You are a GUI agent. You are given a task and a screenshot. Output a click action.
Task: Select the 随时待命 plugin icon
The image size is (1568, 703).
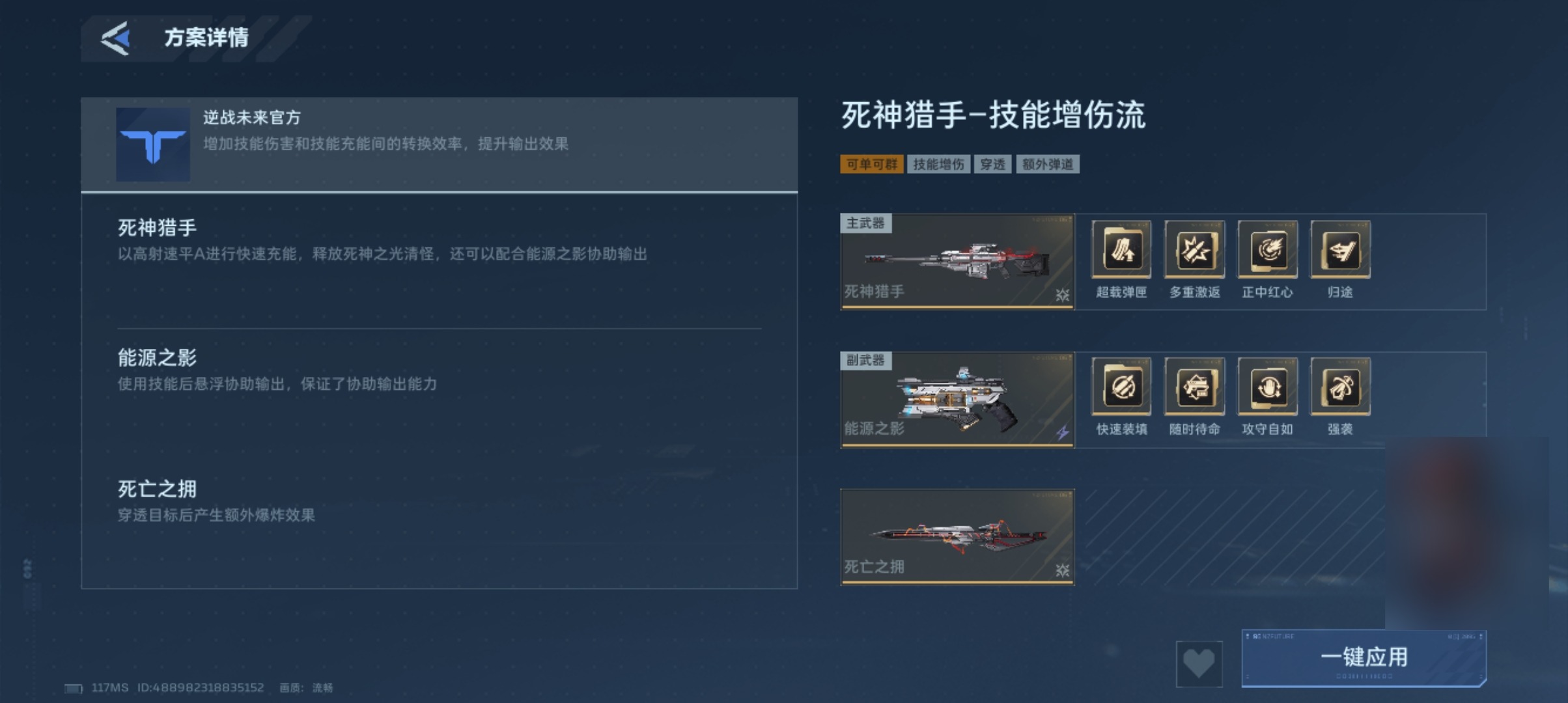[1194, 387]
